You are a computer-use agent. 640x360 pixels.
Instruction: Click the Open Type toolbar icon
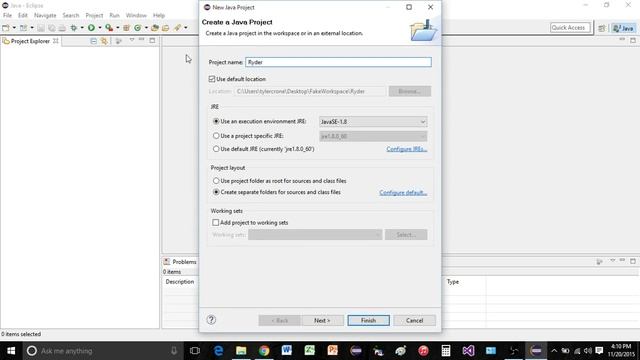point(155,28)
